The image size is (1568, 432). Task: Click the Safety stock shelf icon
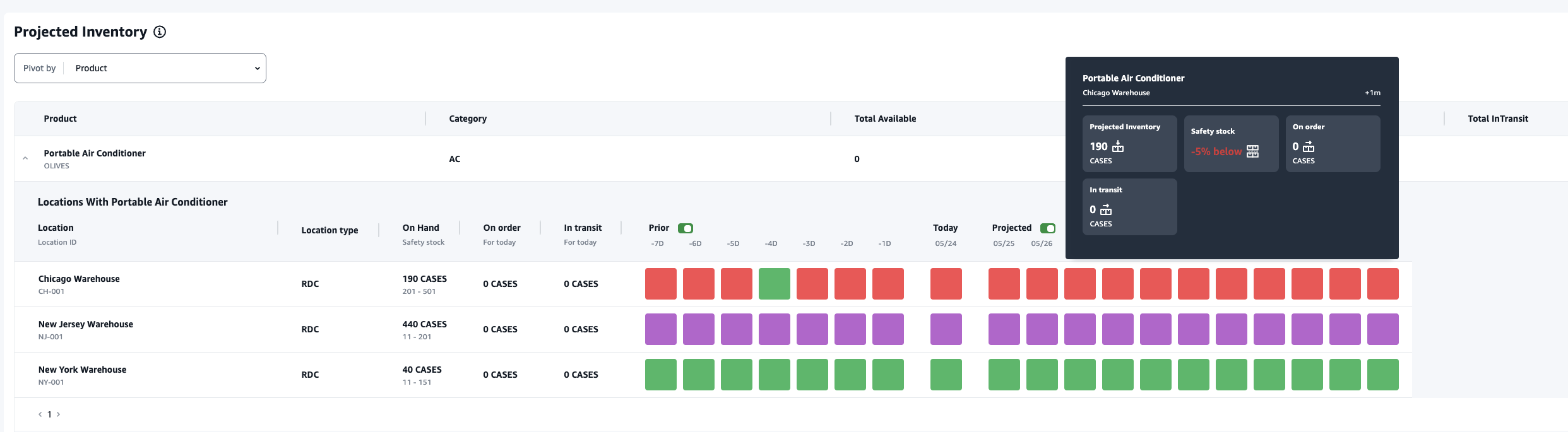pos(1252,151)
